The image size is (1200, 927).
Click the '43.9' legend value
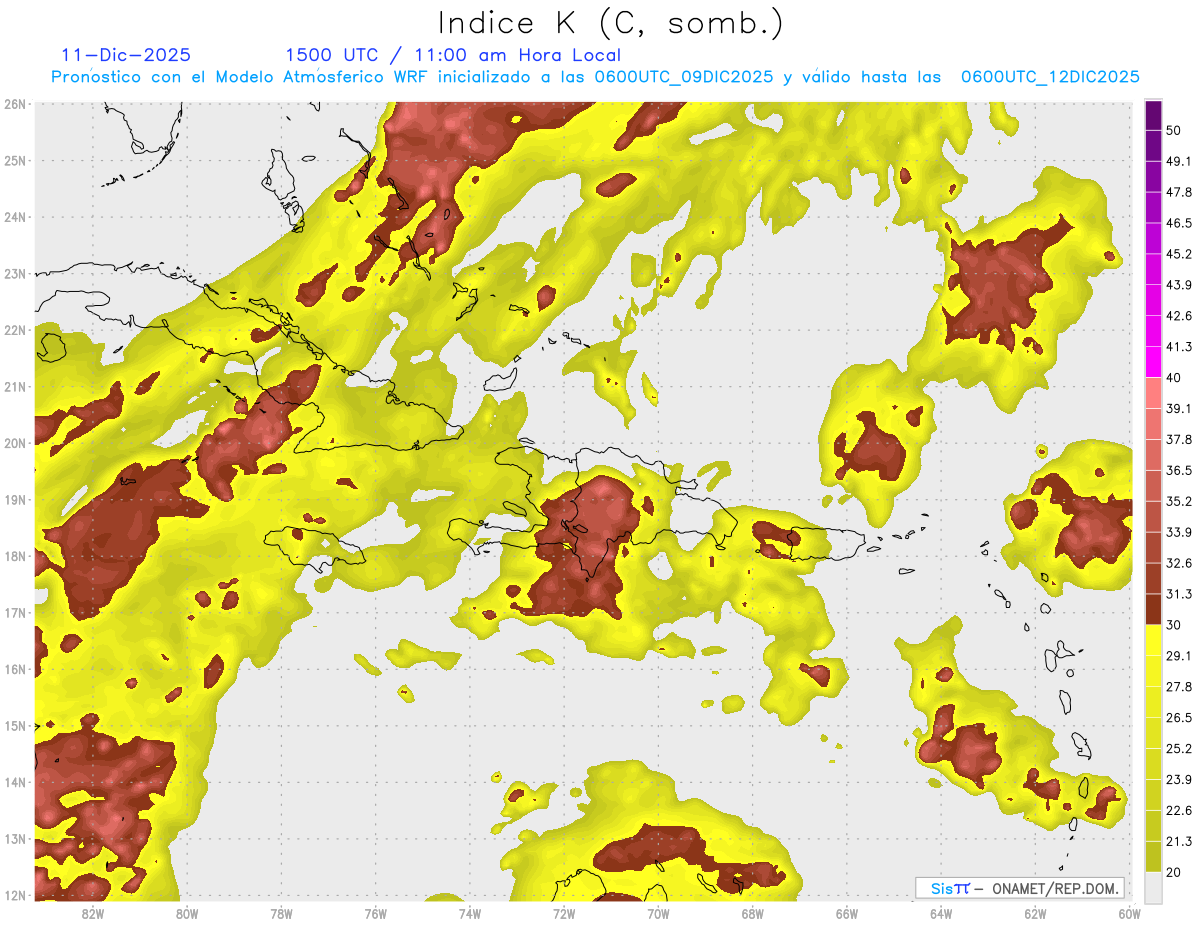(1179, 285)
